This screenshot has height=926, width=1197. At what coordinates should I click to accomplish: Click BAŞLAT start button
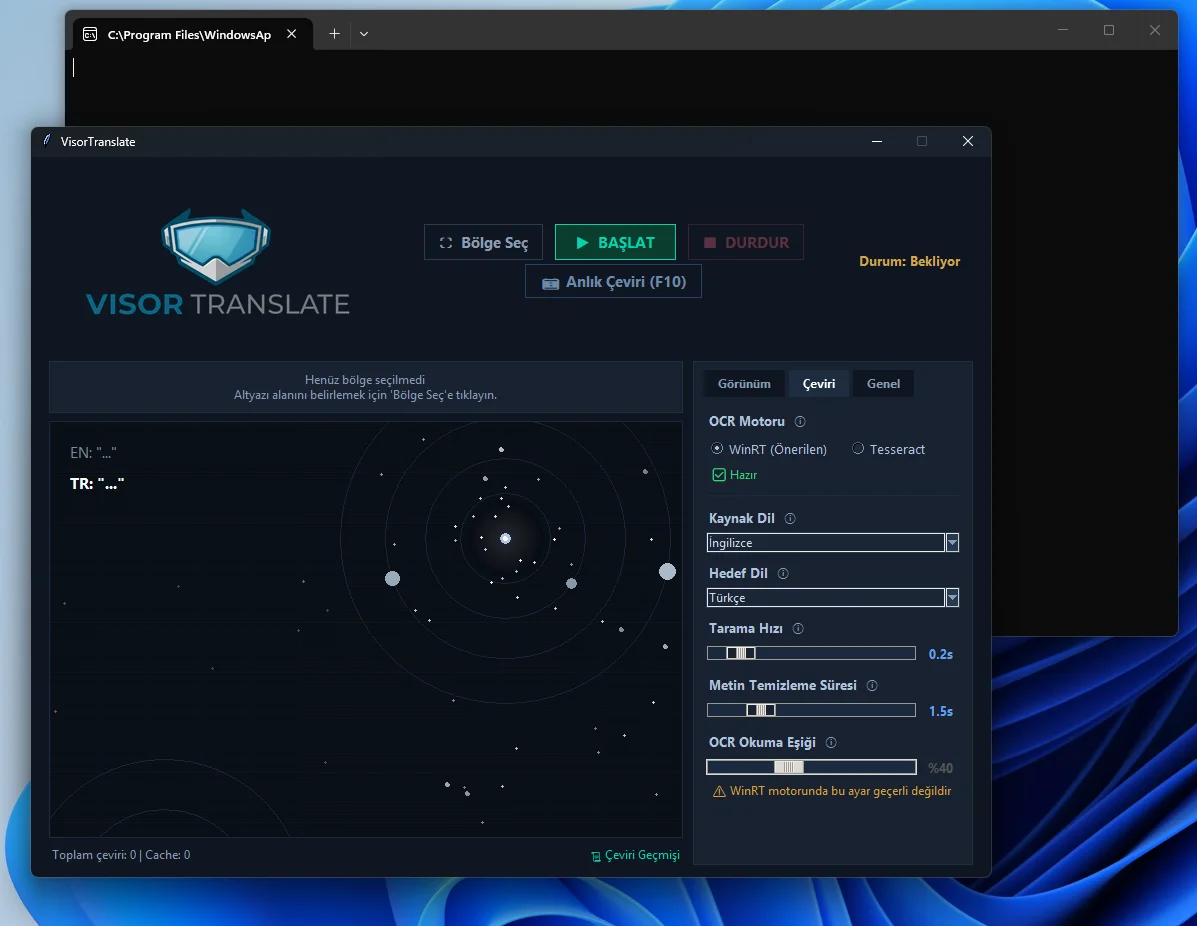[615, 243]
